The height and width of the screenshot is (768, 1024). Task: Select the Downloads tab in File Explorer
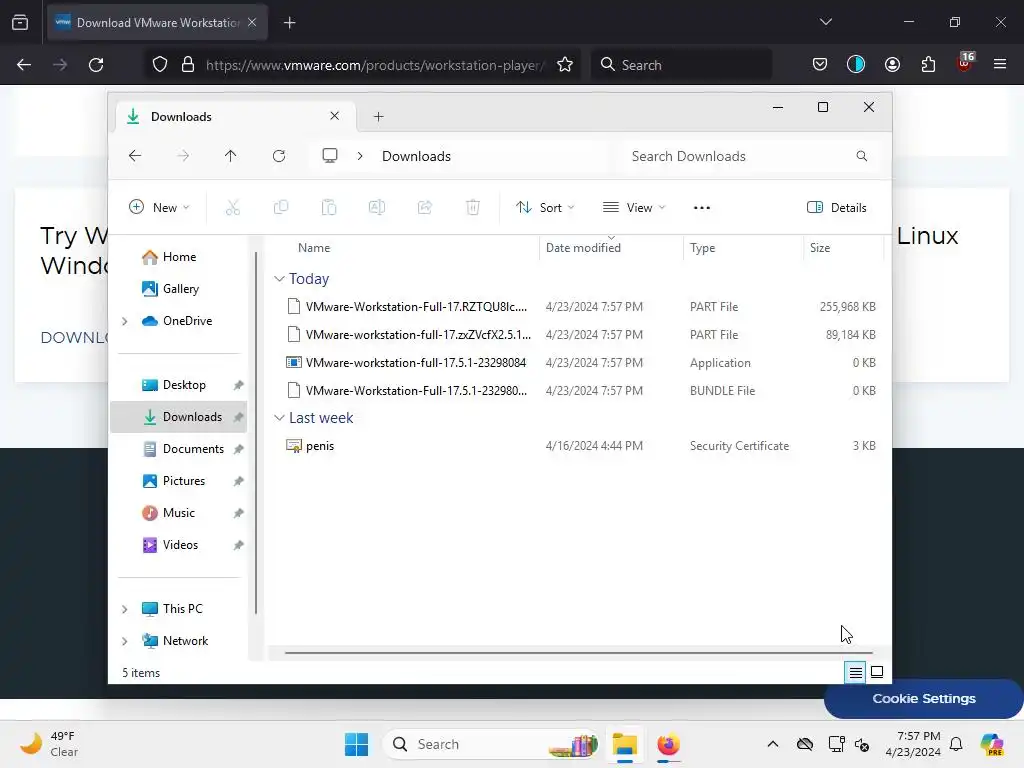click(x=236, y=117)
